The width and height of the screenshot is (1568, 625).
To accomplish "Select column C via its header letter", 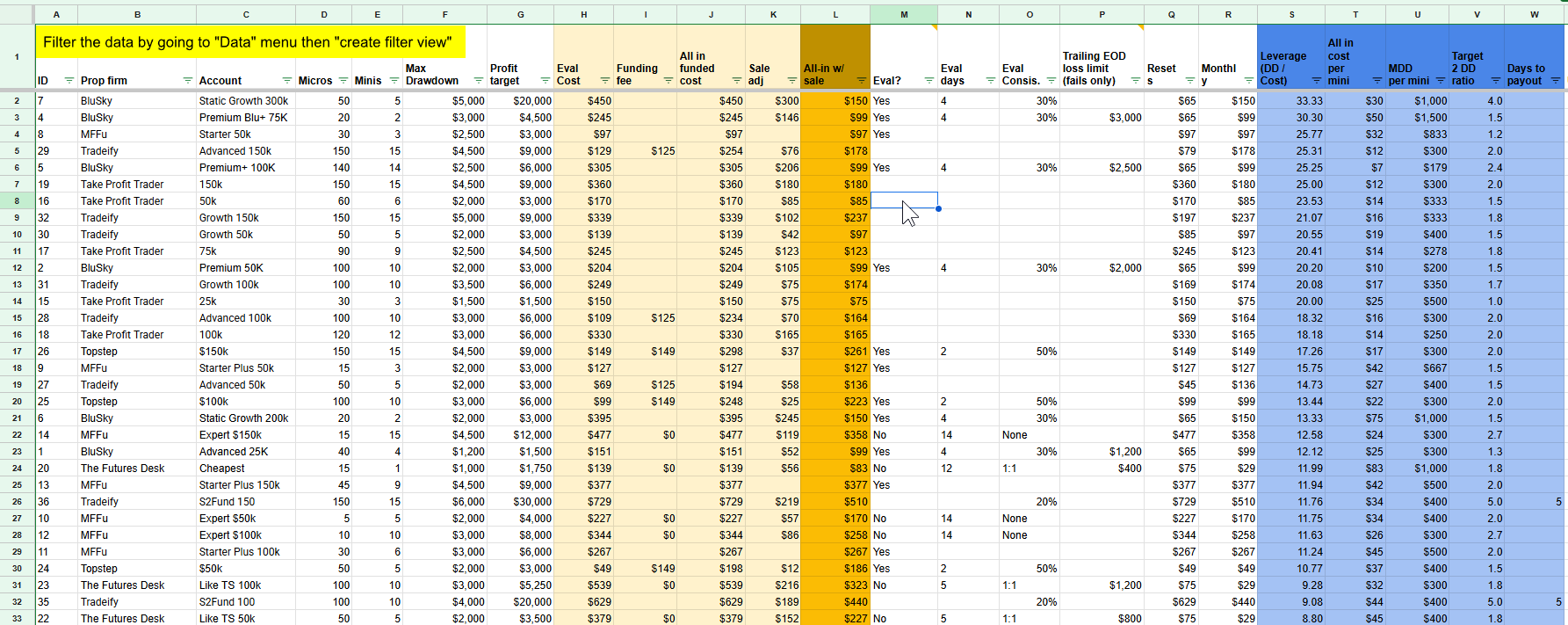I will point(246,14).
